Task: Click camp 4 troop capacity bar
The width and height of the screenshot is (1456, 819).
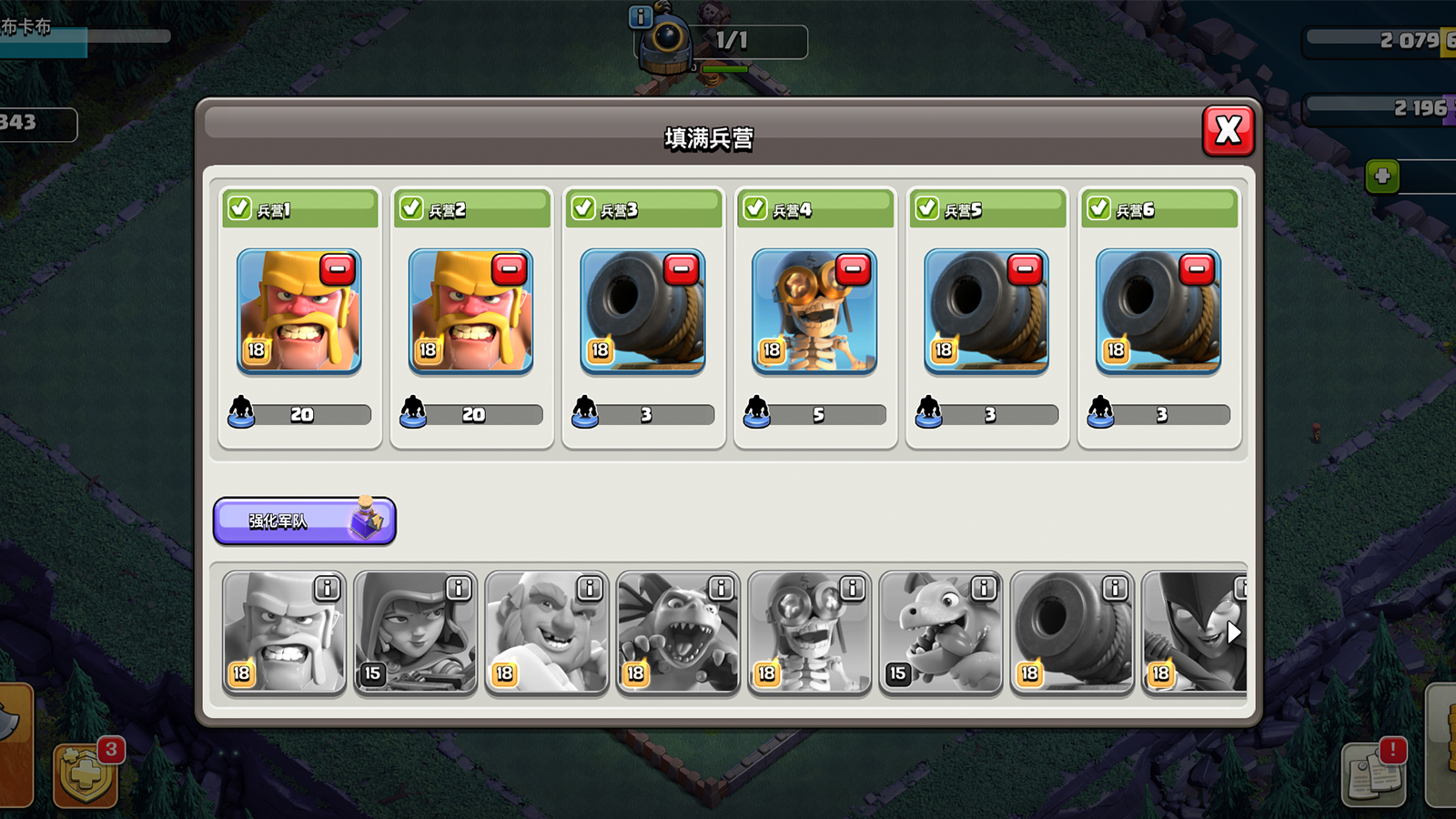Action: tap(815, 414)
